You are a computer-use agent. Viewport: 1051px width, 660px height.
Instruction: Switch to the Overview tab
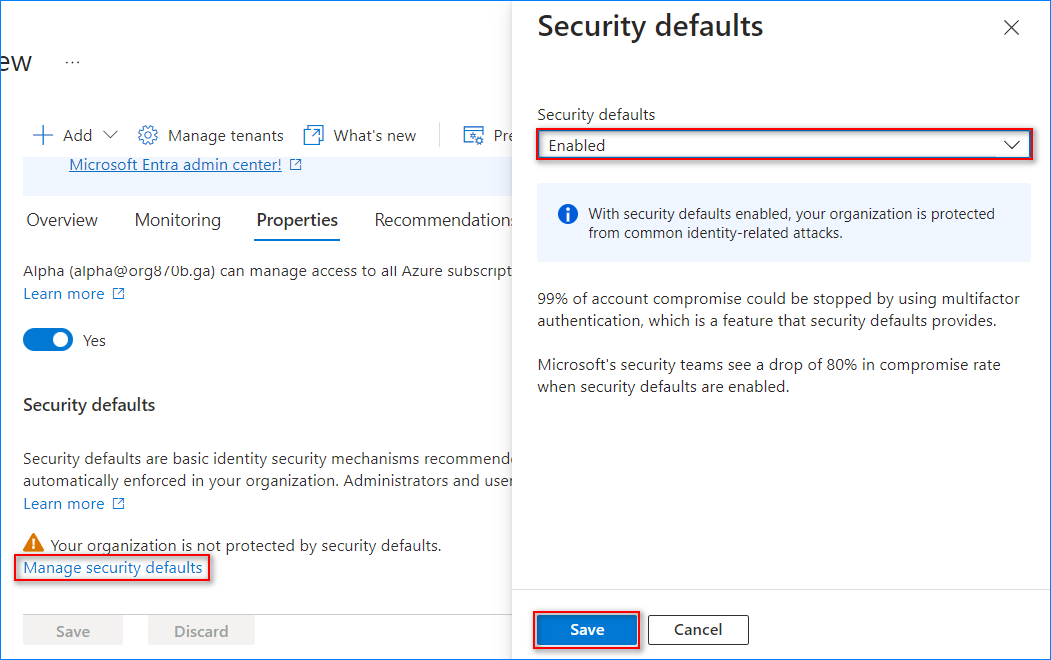click(x=62, y=220)
